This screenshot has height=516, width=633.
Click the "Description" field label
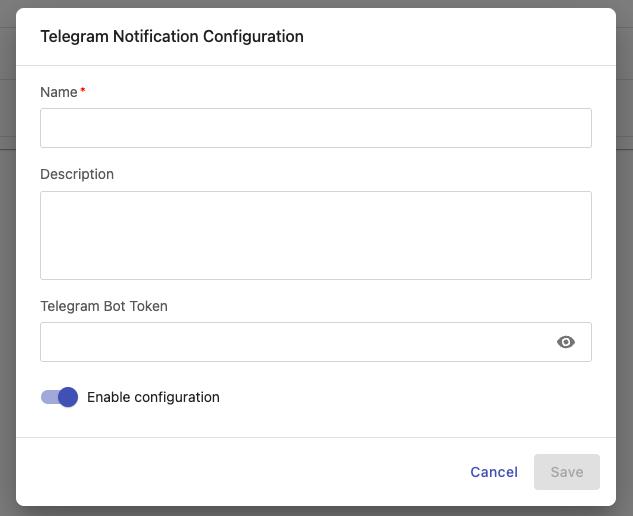coord(77,174)
